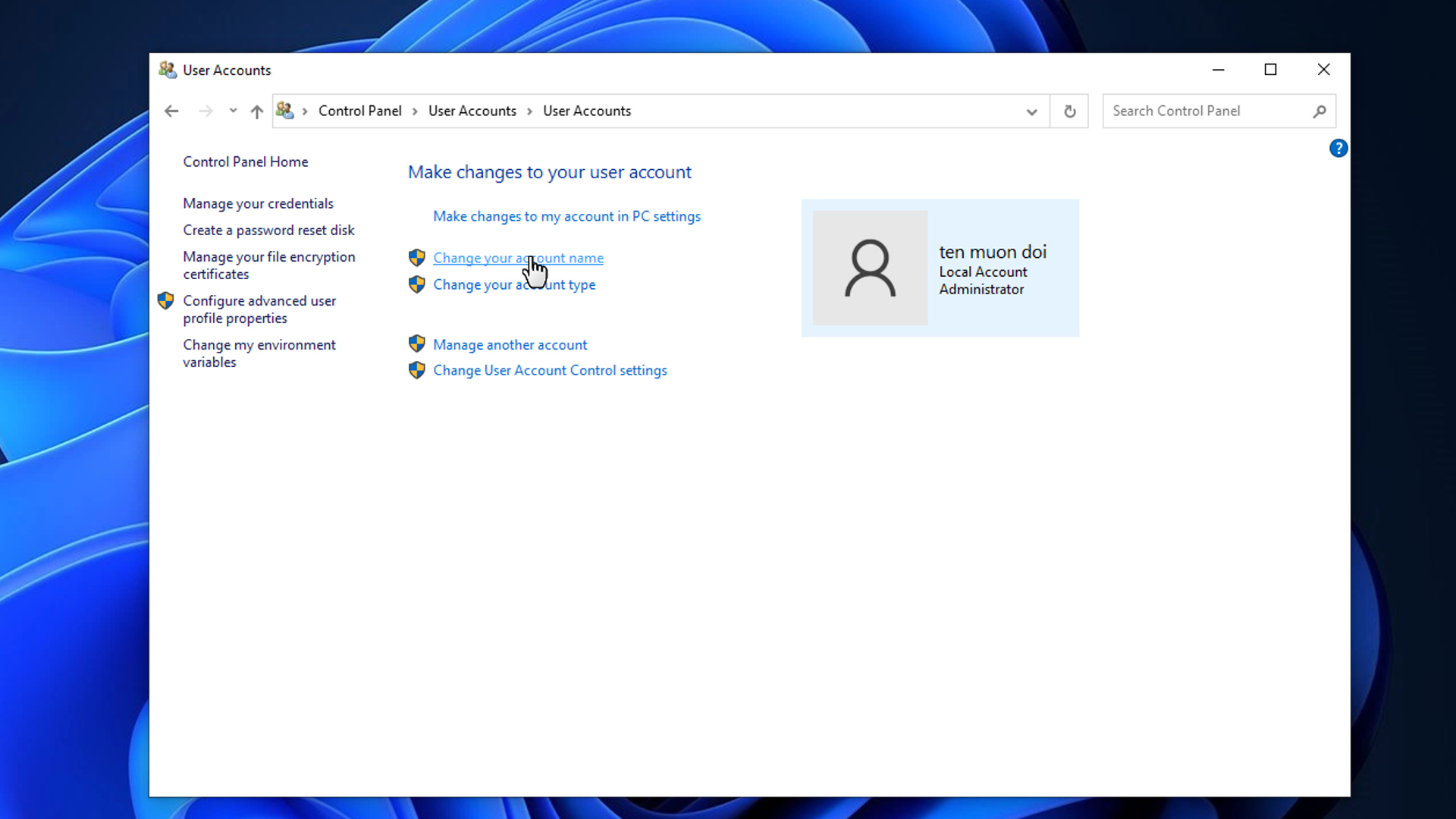Viewport: 1456px width, 819px height.
Task: Open Control Panel Home in sidebar
Action: click(x=245, y=162)
